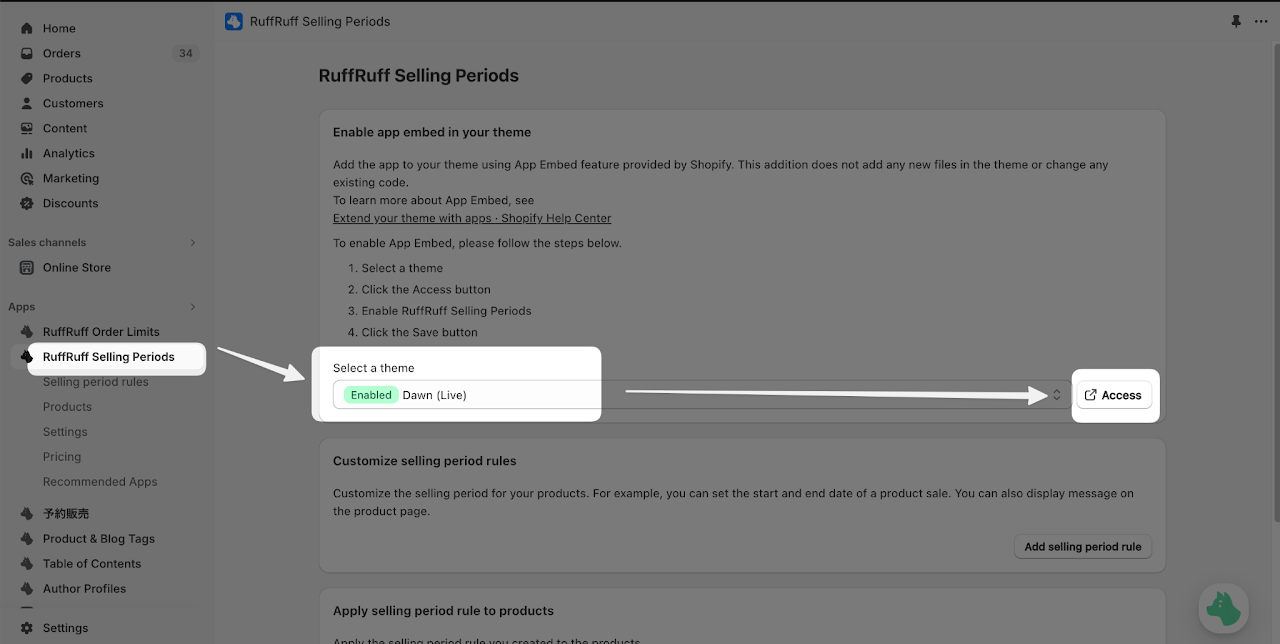Click the Online Store icon
Screen dimensions: 1280x644
click(27, 268)
